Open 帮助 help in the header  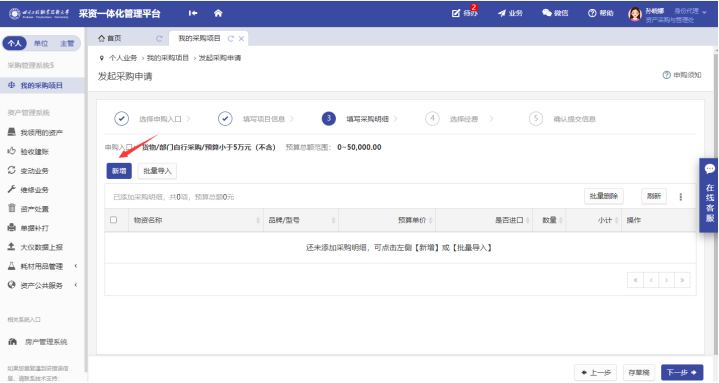[601, 13]
